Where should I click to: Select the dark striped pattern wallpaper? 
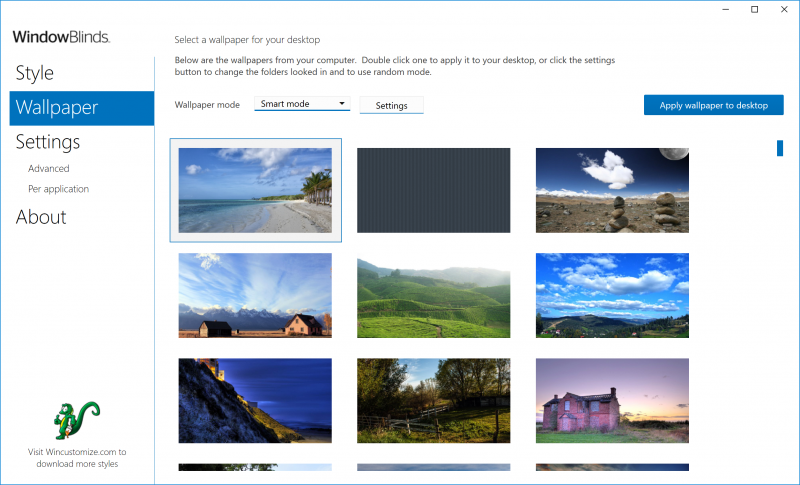tap(433, 190)
